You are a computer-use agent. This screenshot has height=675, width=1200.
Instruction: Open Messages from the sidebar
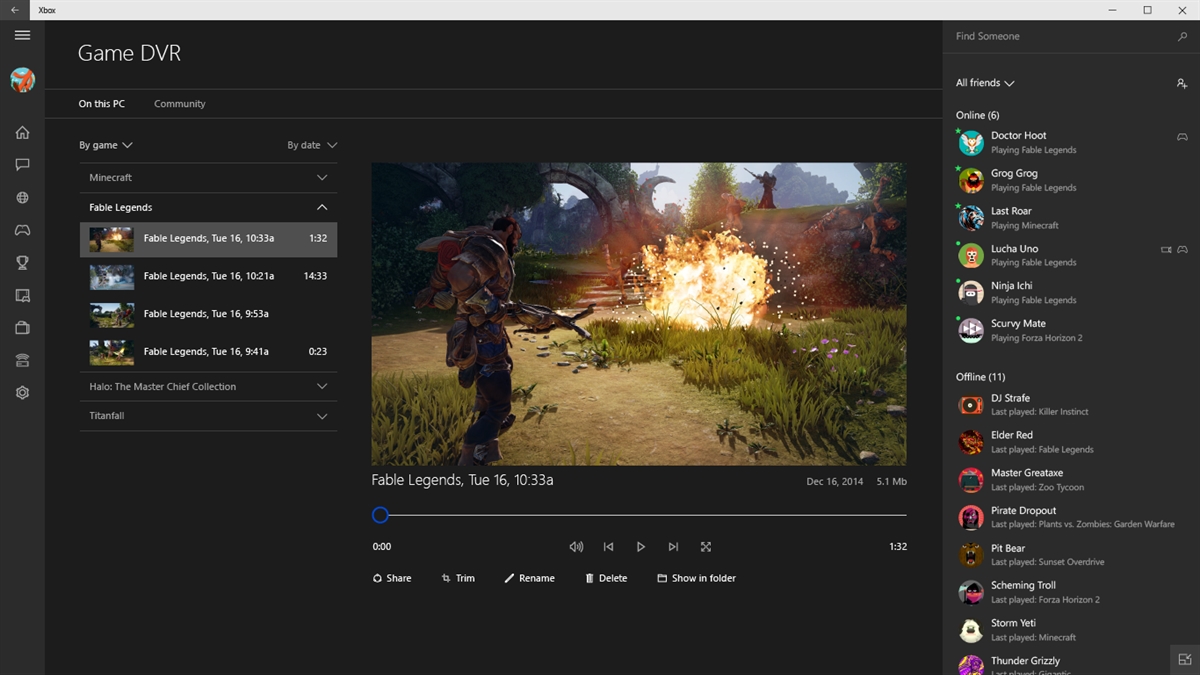click(22, 165)
